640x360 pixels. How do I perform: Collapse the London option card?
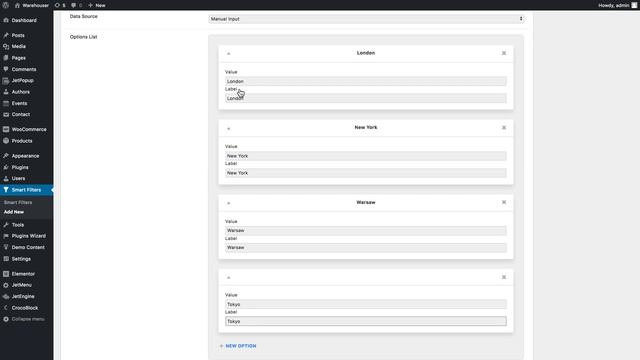coord(229,53)
